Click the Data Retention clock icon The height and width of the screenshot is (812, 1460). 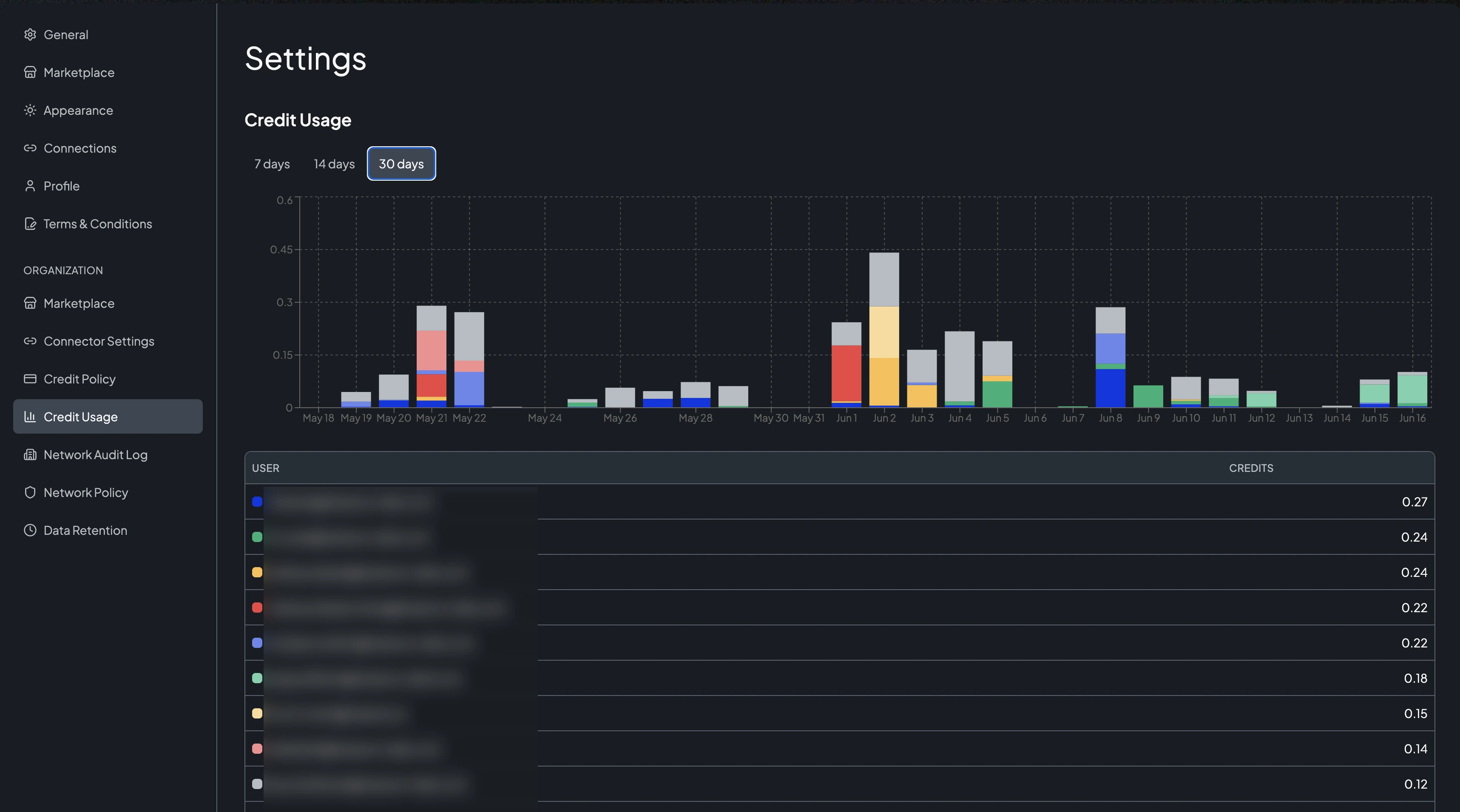tap(30, 531)
